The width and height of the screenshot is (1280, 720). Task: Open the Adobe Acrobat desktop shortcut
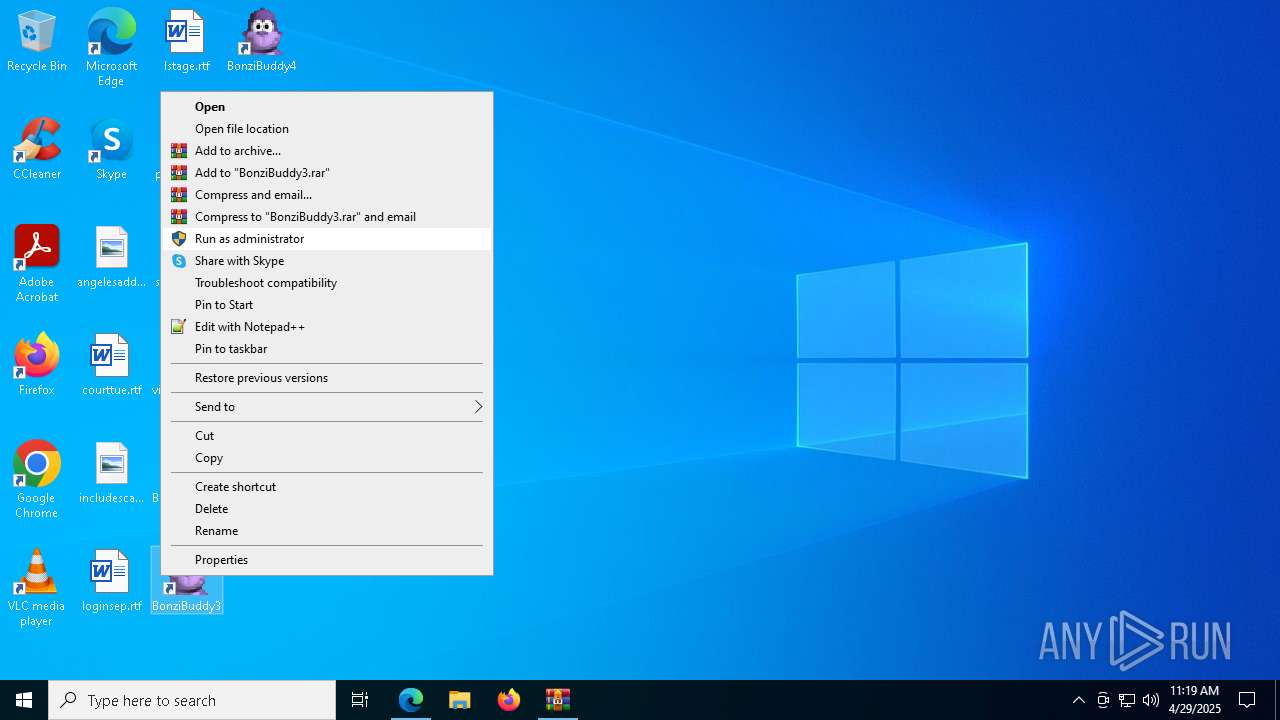37,265
